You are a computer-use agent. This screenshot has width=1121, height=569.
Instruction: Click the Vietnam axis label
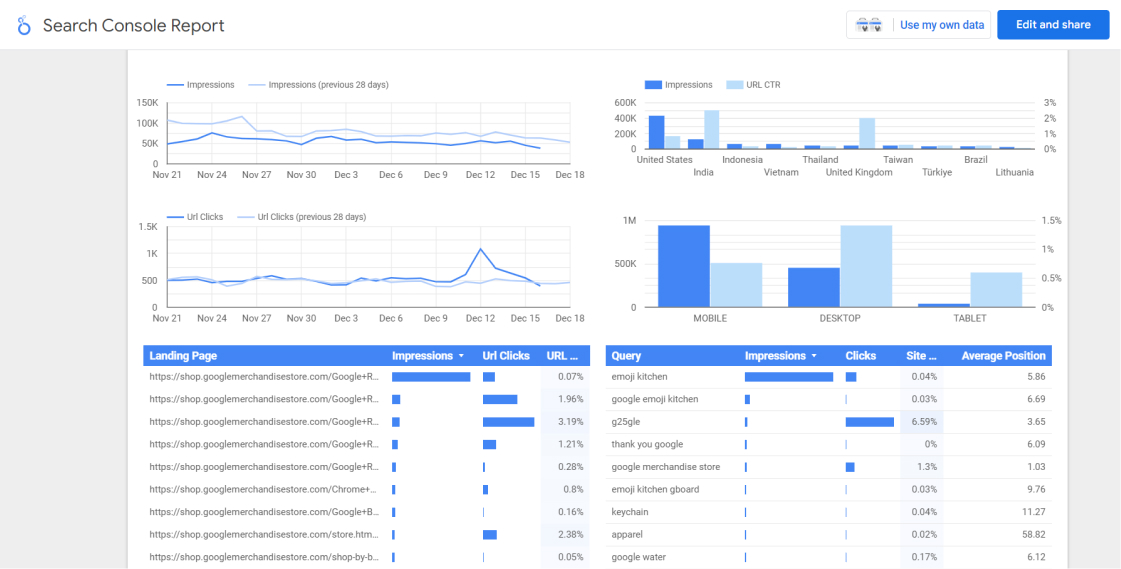point(781,172)
